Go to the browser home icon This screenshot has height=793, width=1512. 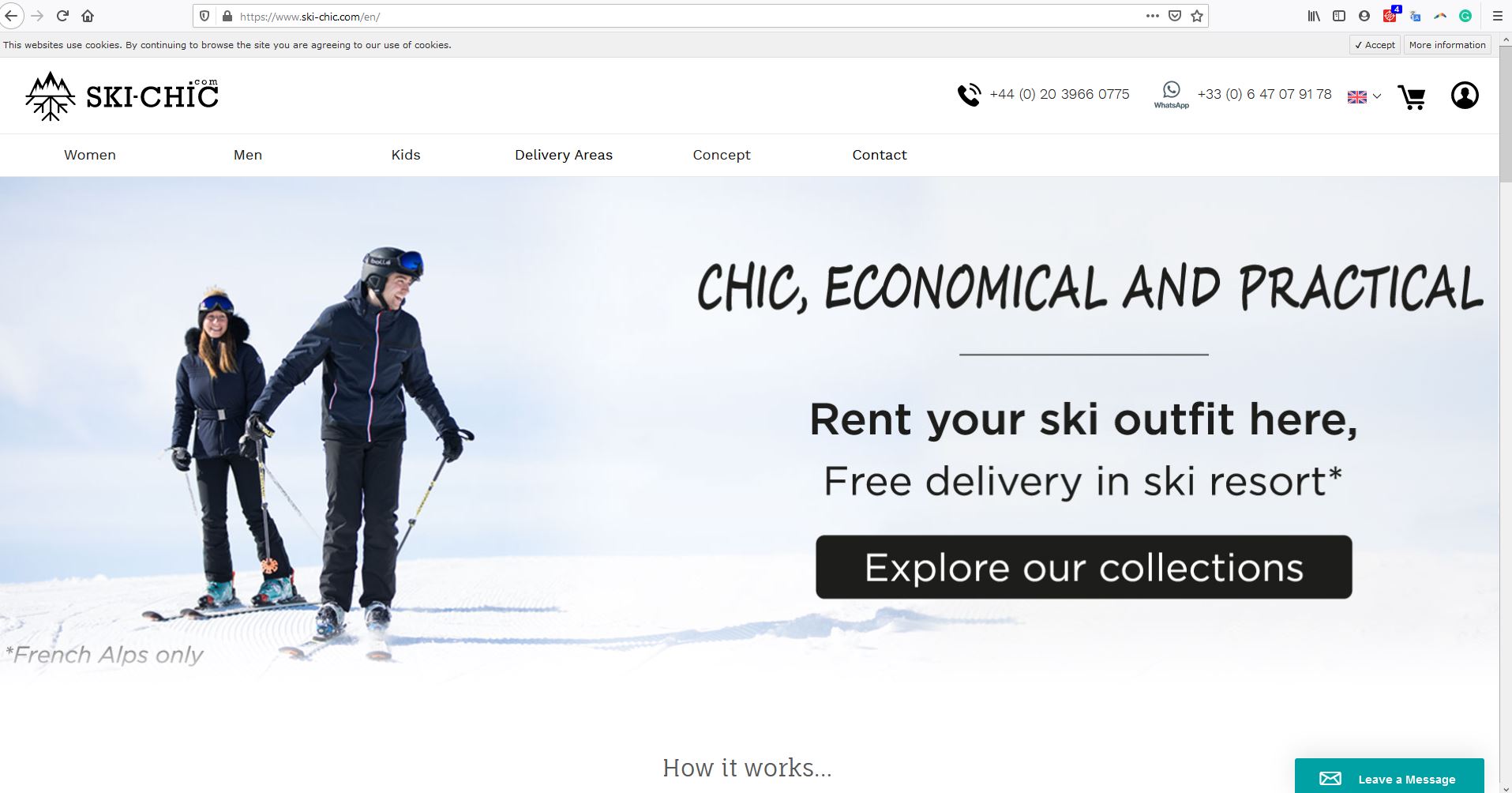tap(88, 16)
